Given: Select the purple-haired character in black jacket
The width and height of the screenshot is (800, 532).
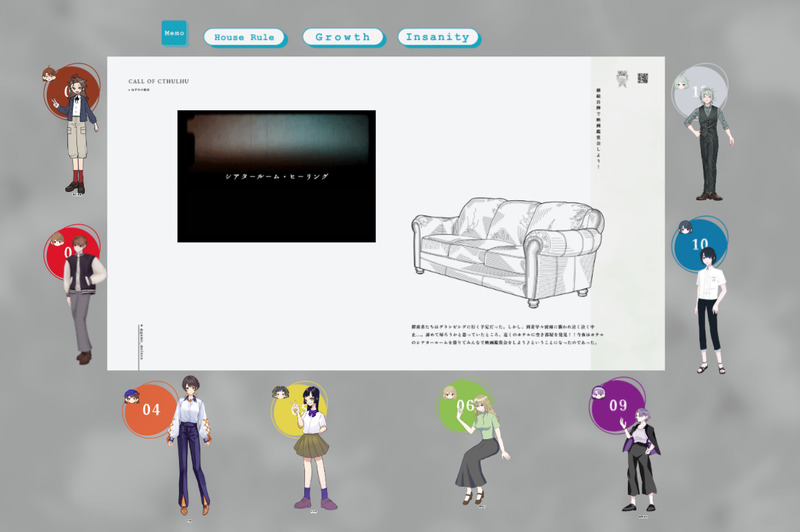Looking at the screenshot, I should pyautogui.click(x=639, y=460).
